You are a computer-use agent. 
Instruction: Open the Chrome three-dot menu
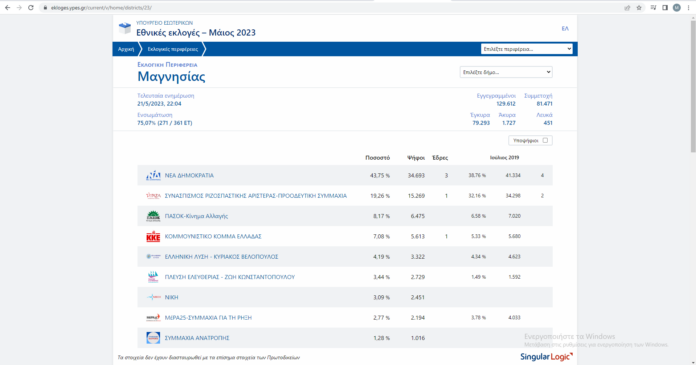(688, 8)
